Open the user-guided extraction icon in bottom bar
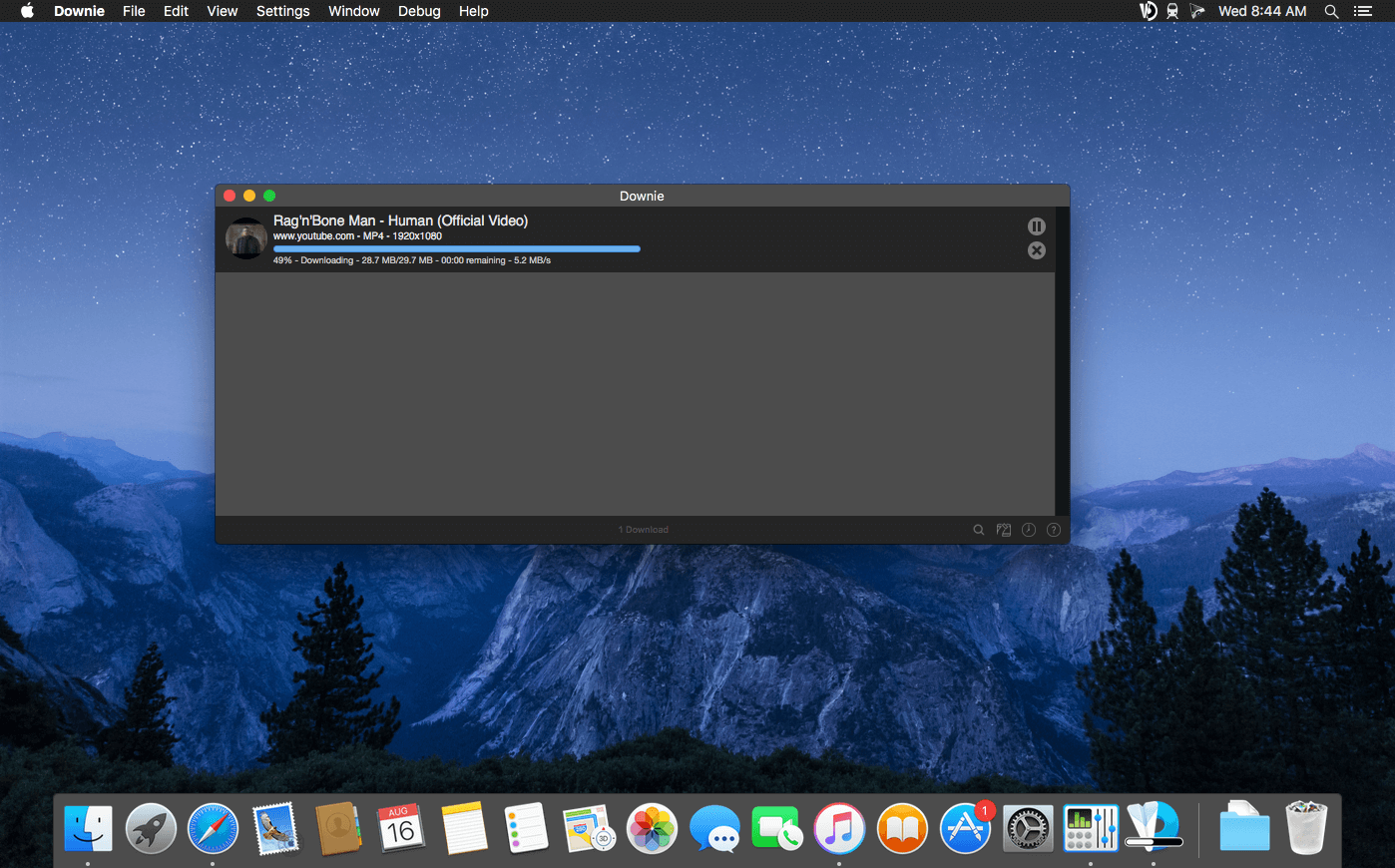 [x=1004, y=530]
